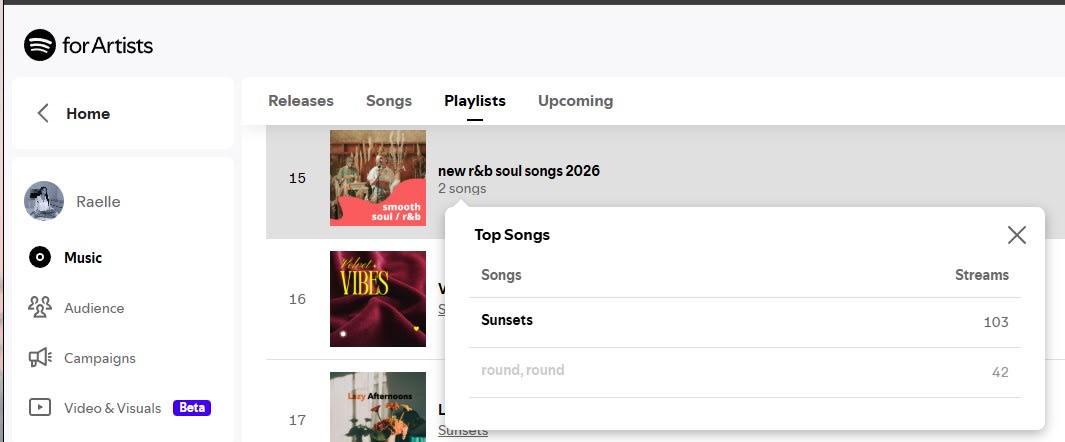This screenshot has width=1065, height=442.
Task: Open Video & Visuals in the sidebar
Action: tap(113, 408)
